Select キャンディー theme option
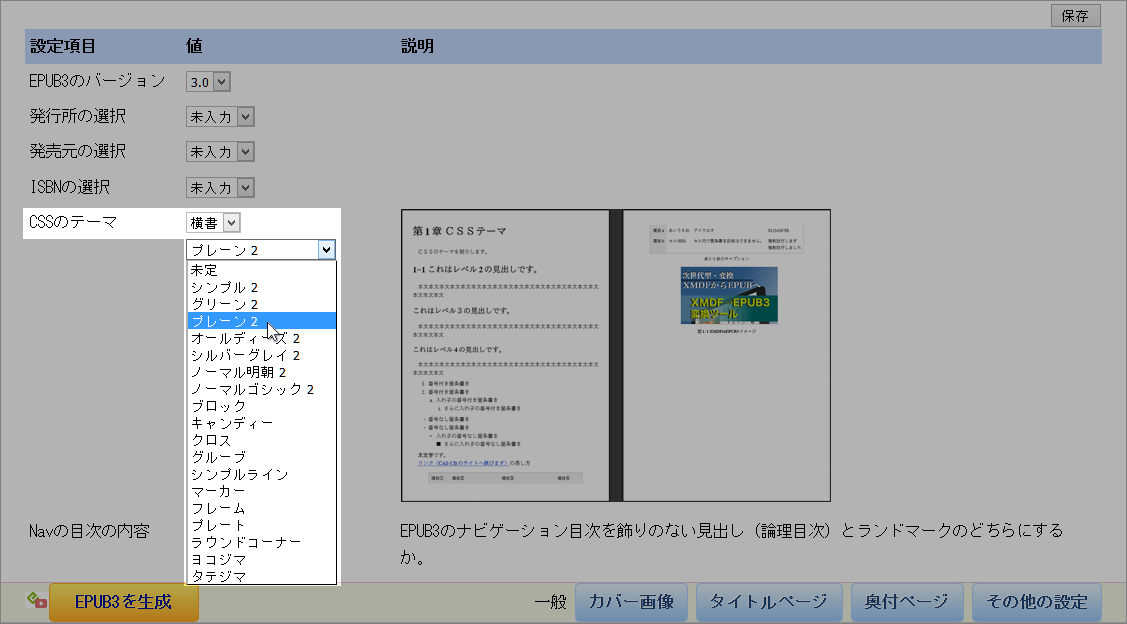This screenshot has width=1127, height=624. [x=261, y=423]
